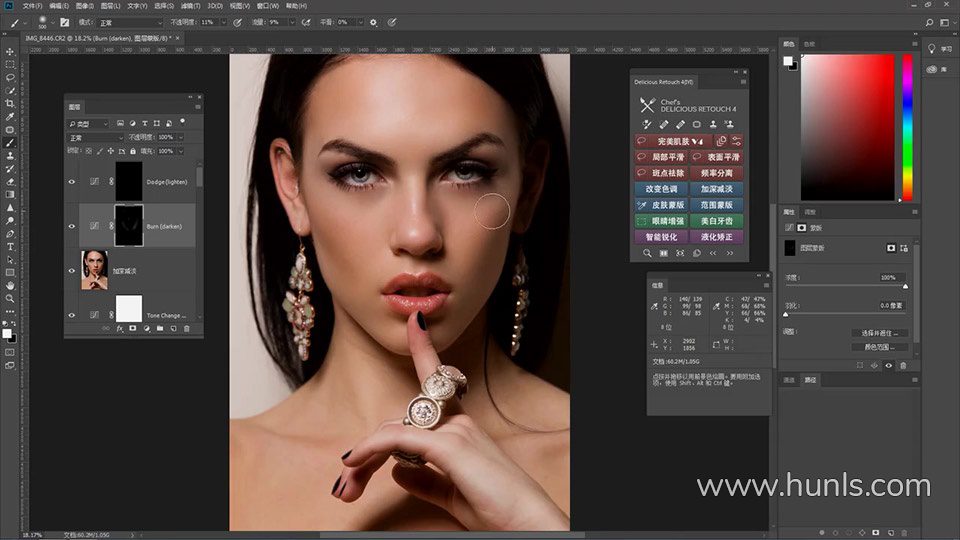Hide the 加深减淡 layer
The image size is (960, 540).
72,271
